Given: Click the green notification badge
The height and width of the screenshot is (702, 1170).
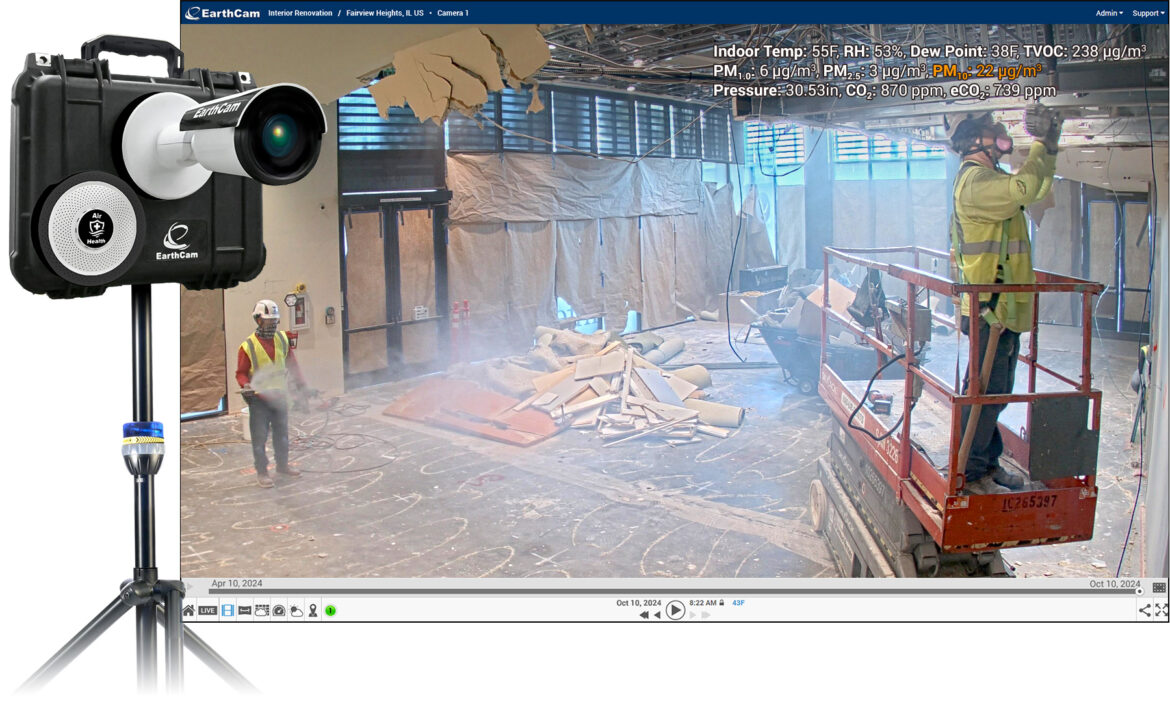Looking at the screenshot, I should pos(331,610).
